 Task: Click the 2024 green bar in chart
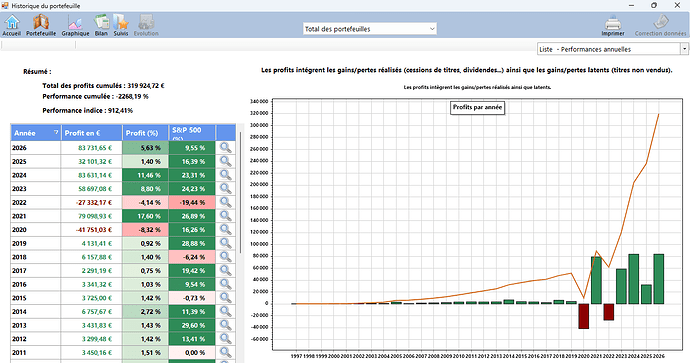[634, 279]
